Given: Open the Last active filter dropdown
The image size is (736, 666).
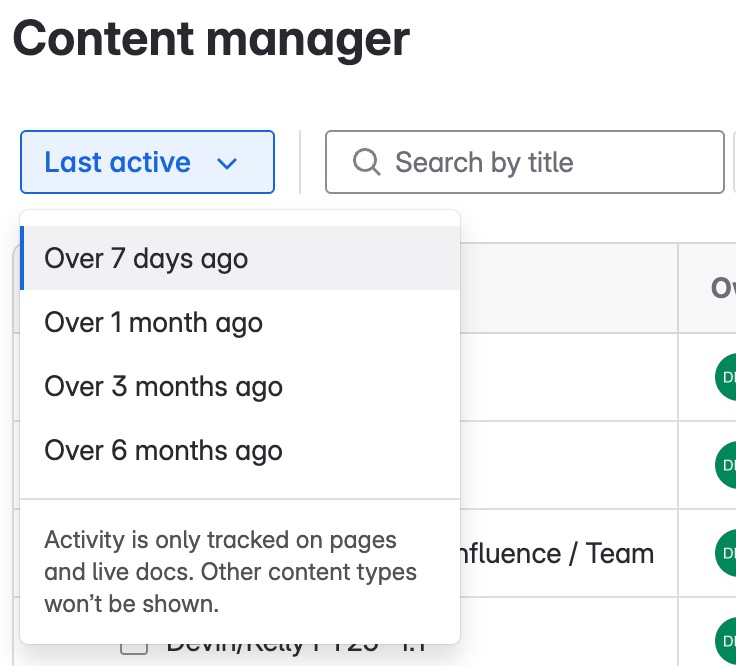Looking at the screenshot, I should 147,162.
